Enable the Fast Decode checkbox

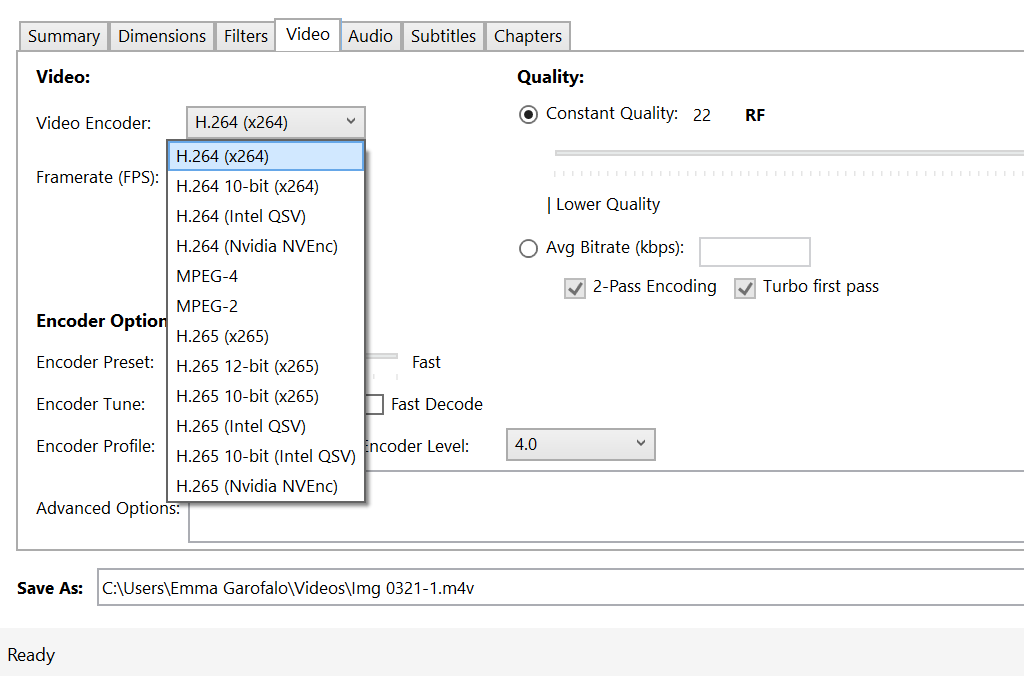374,405
